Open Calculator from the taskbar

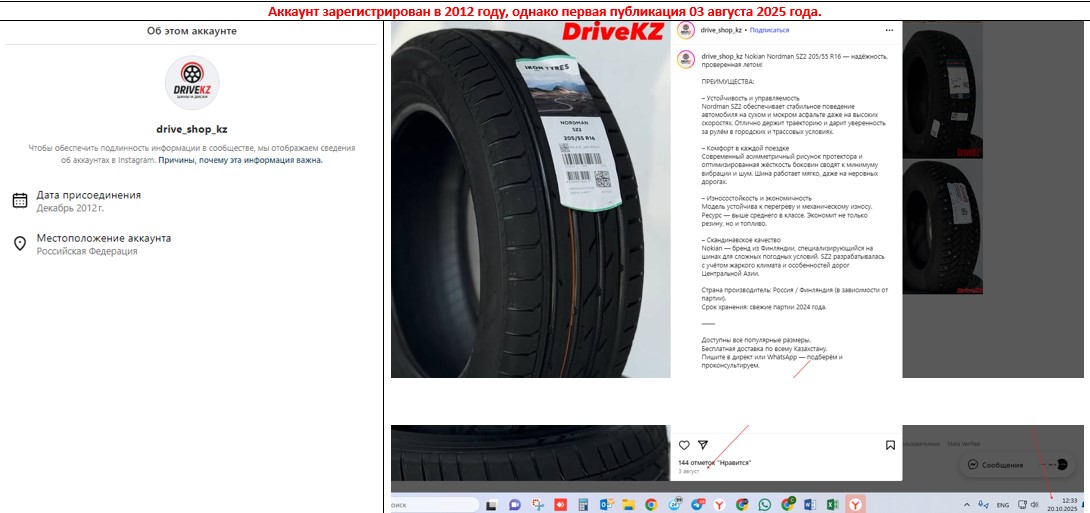pos(583,505)
